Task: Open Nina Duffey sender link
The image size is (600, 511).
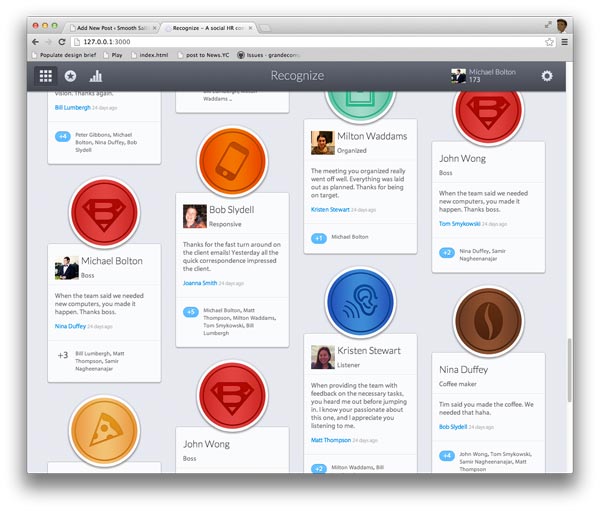Action: pyautogui.click(x=70, y=326)
